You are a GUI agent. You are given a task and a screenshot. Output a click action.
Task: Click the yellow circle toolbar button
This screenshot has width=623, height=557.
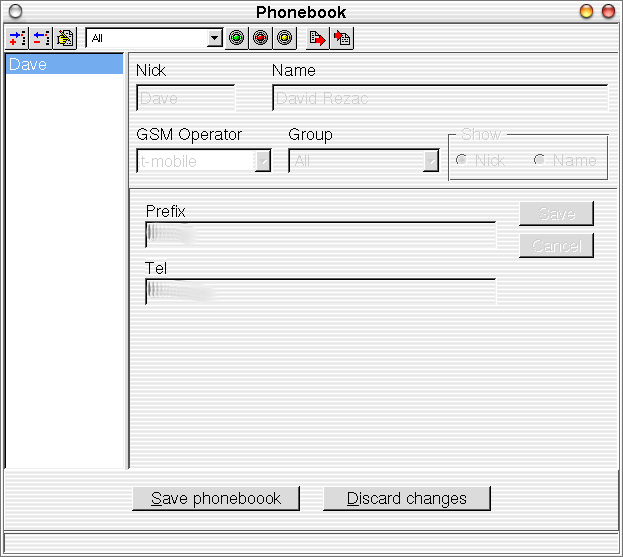pyautogui.click(x=284, y=39)
